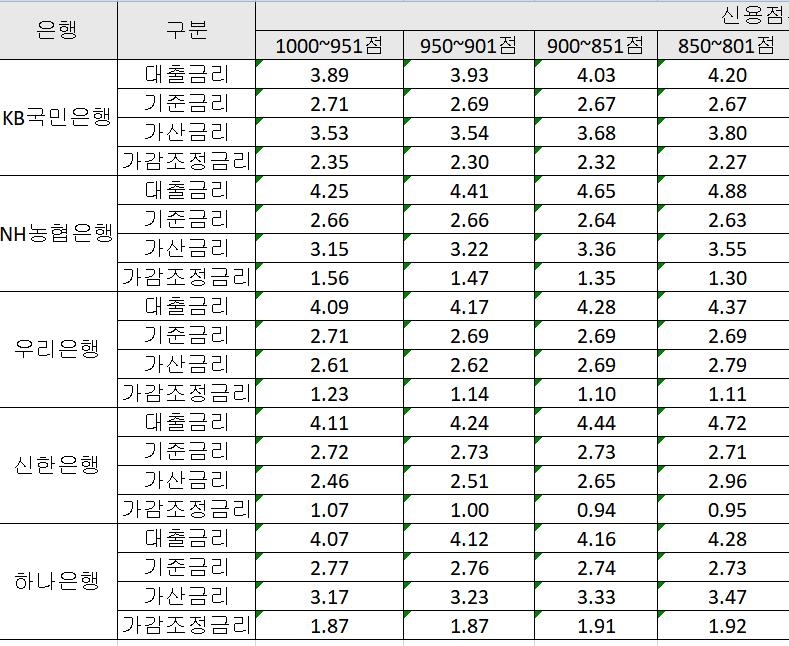Click the 대출금리 label in 하나은행 rows
789x646 pixels.
point(186,538)
